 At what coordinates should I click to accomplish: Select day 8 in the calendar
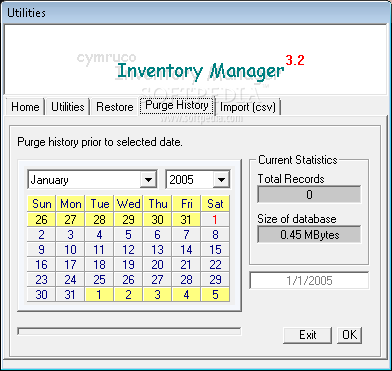[215, 235]
